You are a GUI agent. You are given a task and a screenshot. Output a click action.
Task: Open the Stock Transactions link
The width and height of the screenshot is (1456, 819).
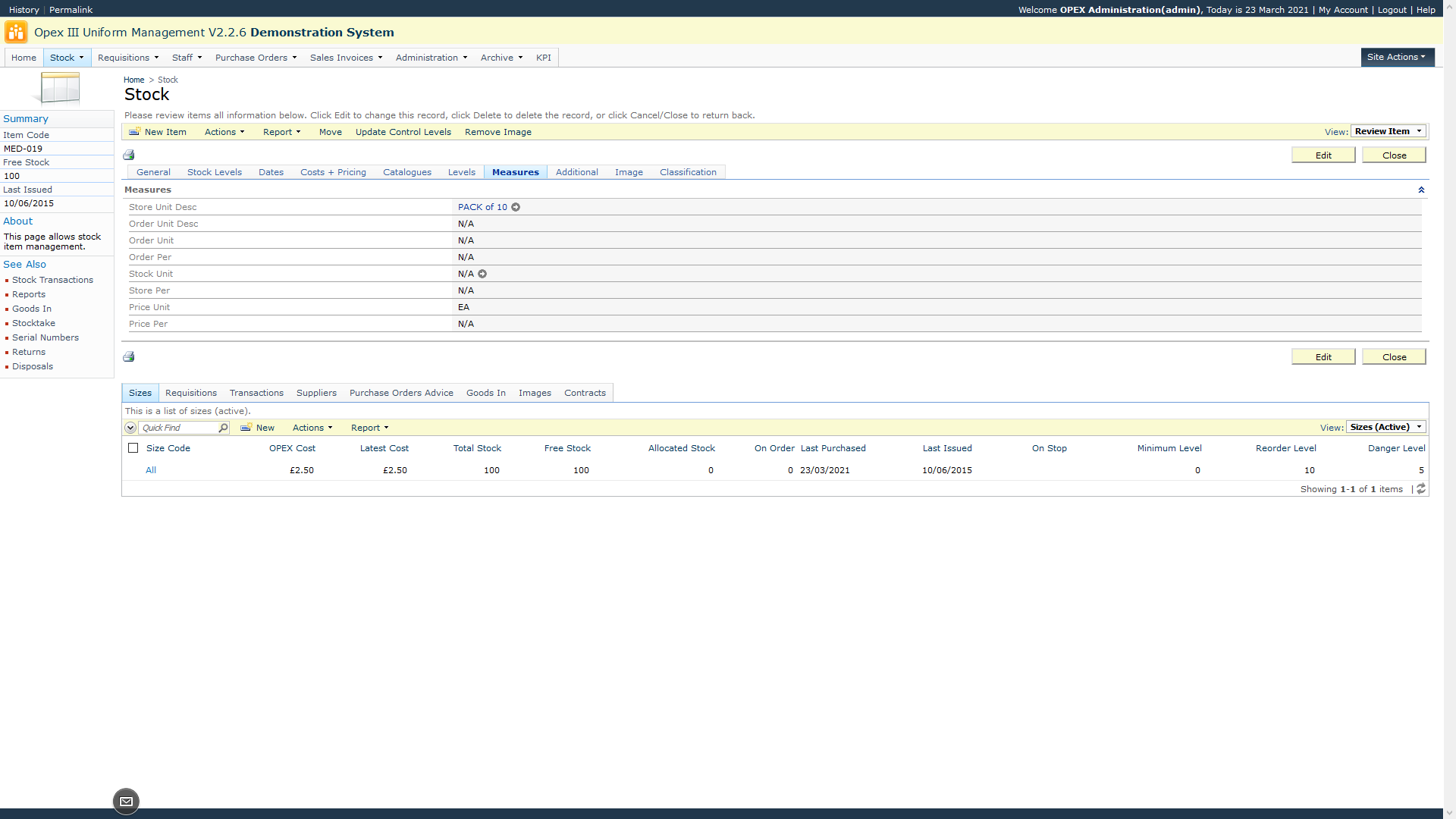(52, 280)
